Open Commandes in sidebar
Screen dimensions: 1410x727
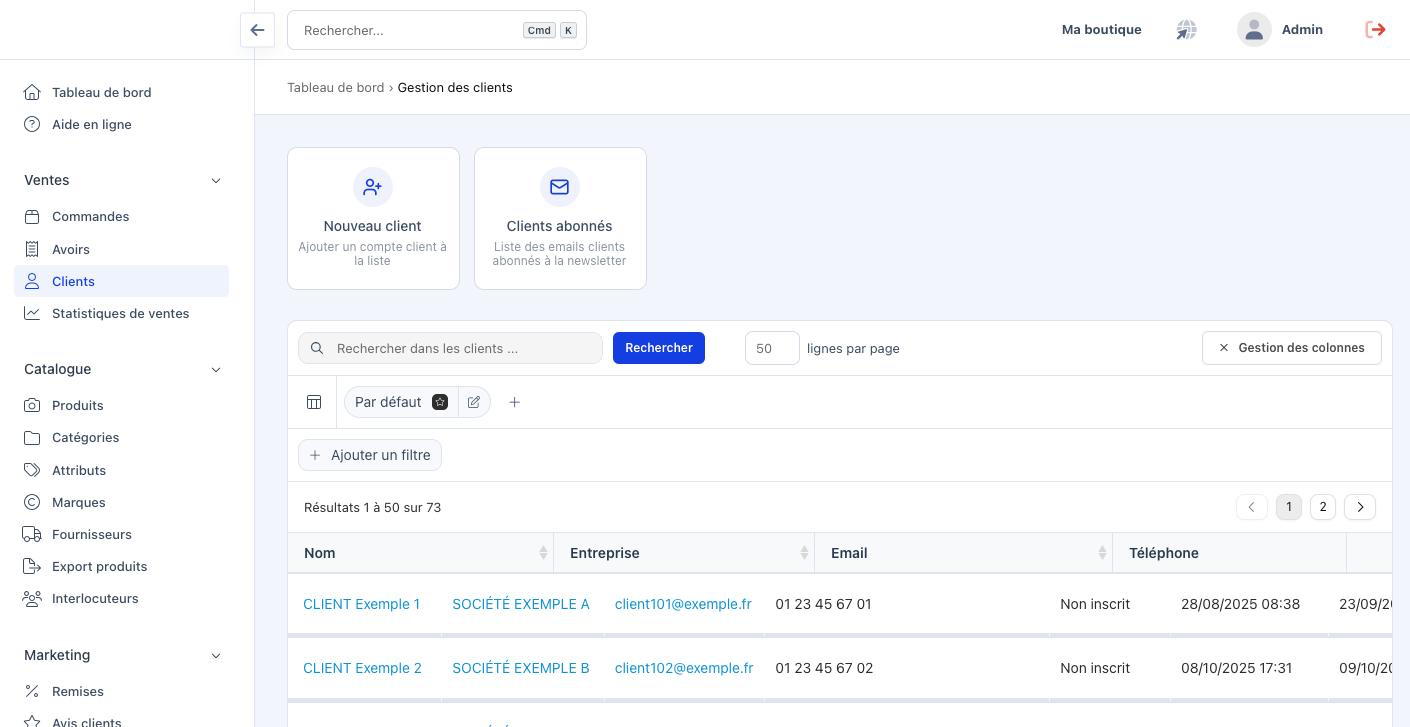coord(121,216)
